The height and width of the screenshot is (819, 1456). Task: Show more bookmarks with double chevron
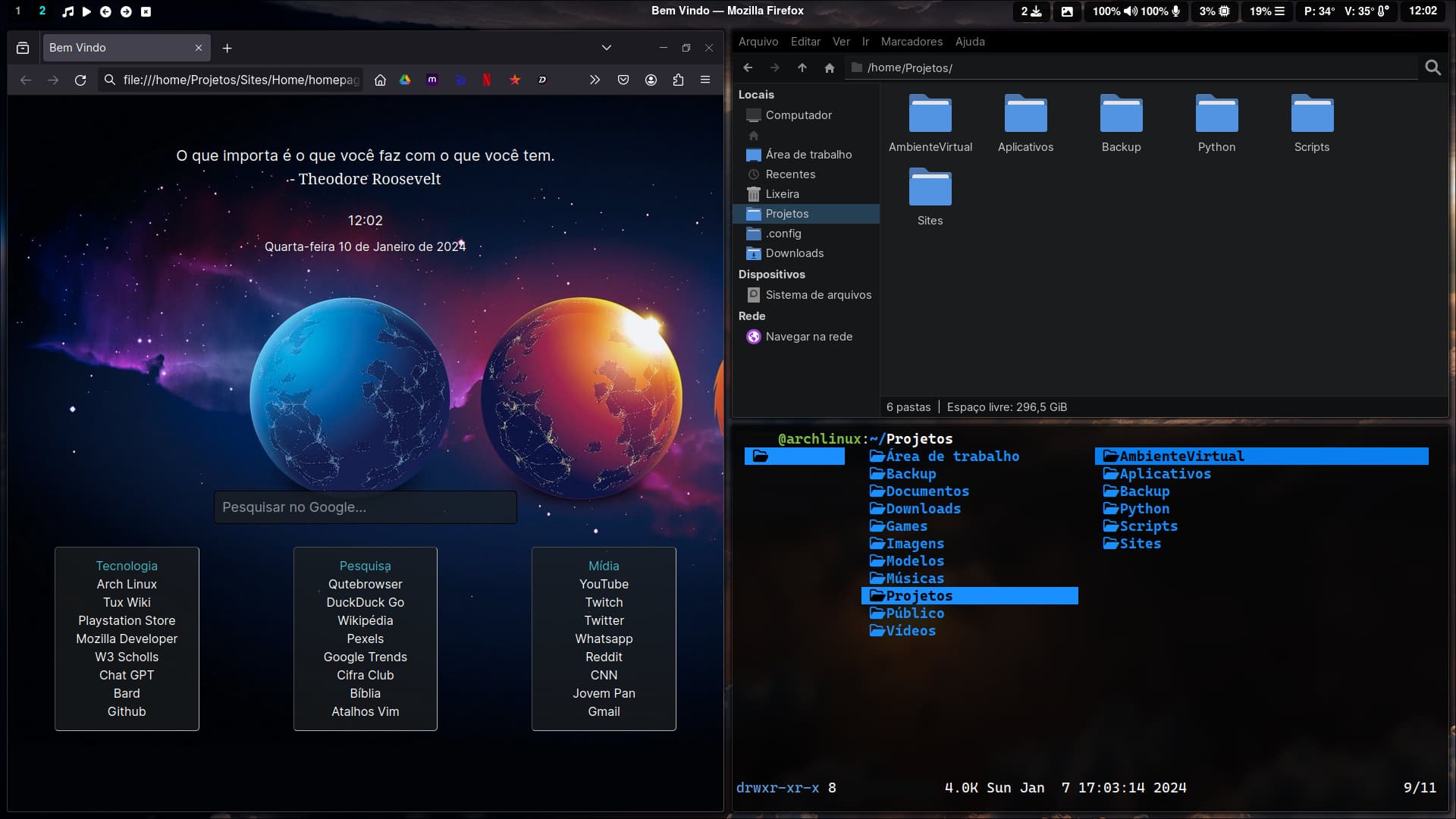[x=595, y=80]
